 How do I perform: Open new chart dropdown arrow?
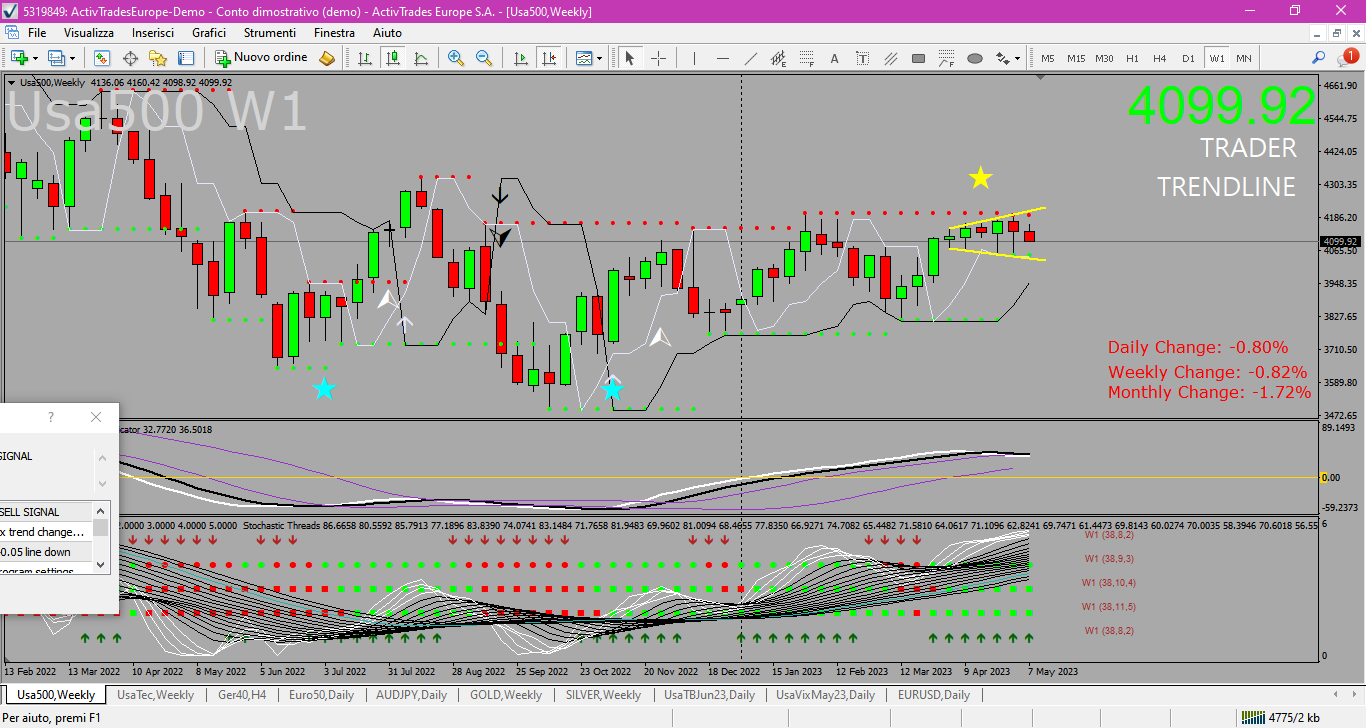[x=35, y=58]
